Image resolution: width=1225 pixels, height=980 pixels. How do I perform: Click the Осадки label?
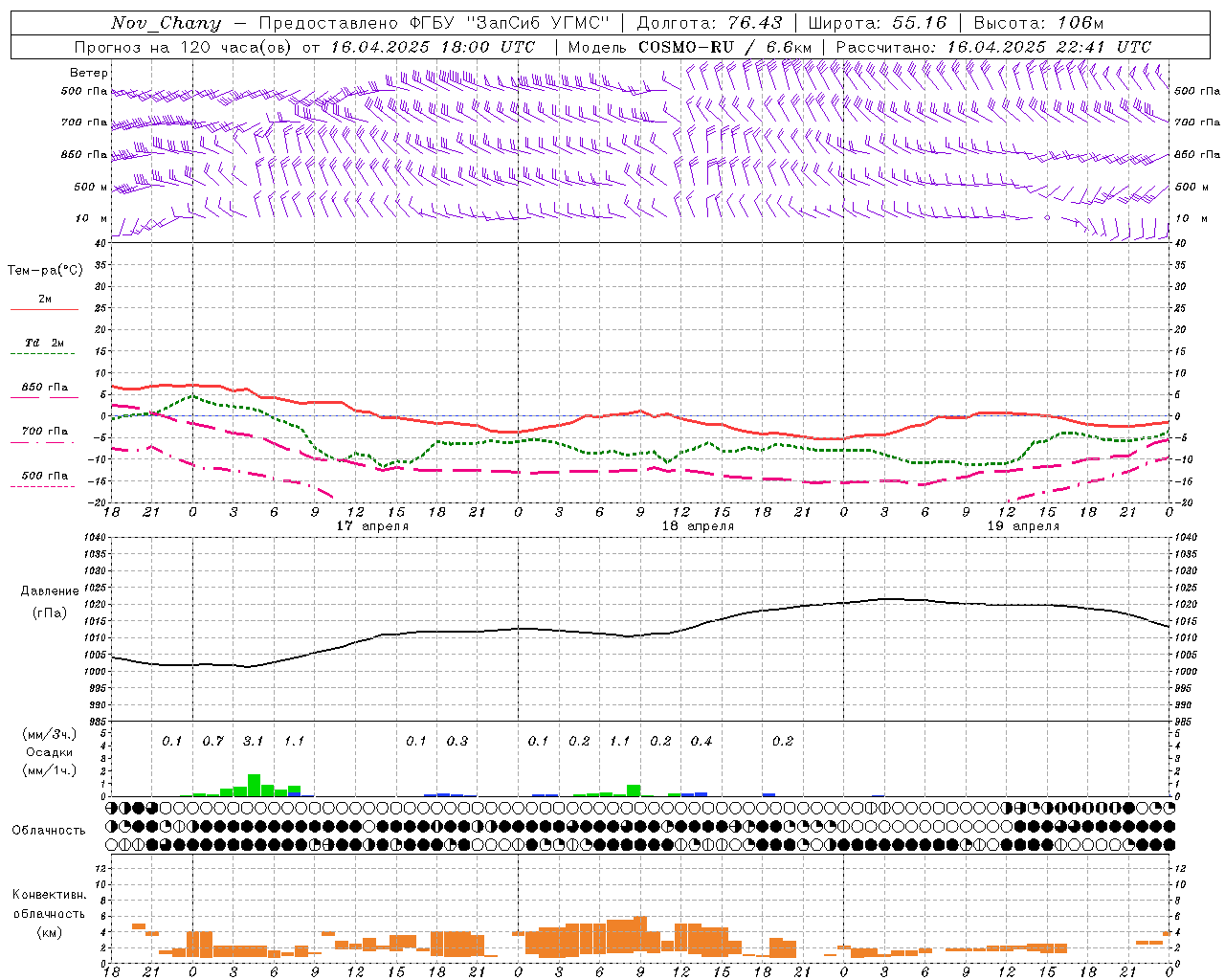point(49,752)
